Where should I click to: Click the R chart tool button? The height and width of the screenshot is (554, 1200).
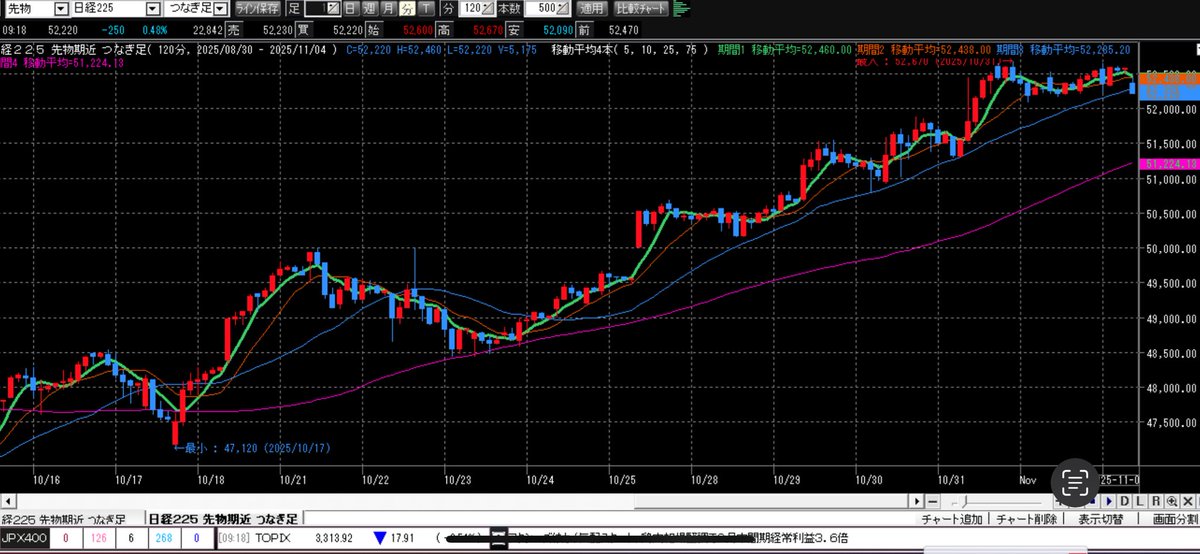point(1156,501)
